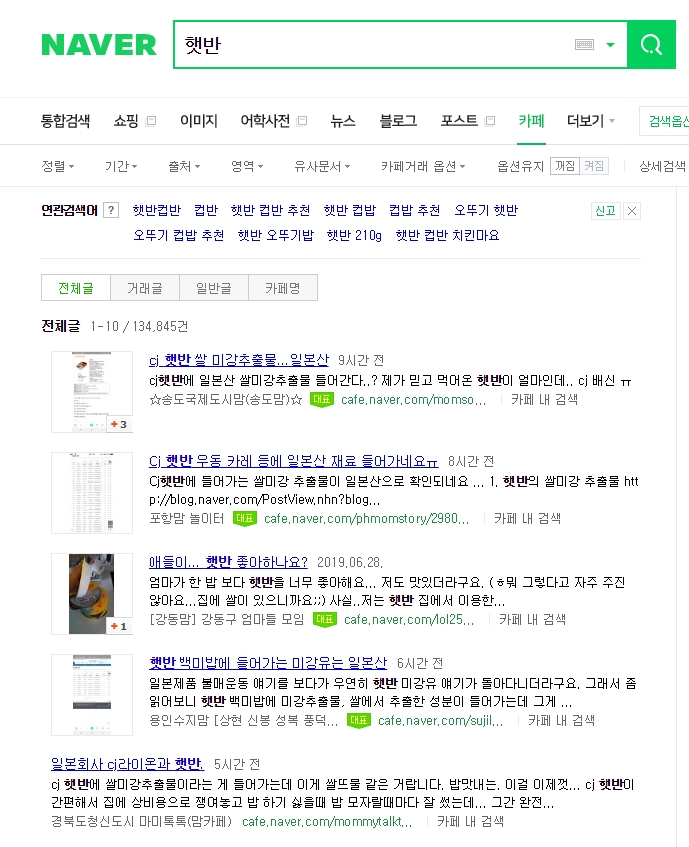Open cafe.naver.com/phmomstory URL link
The image size is (689, 847).
click(x=366, y=519)
